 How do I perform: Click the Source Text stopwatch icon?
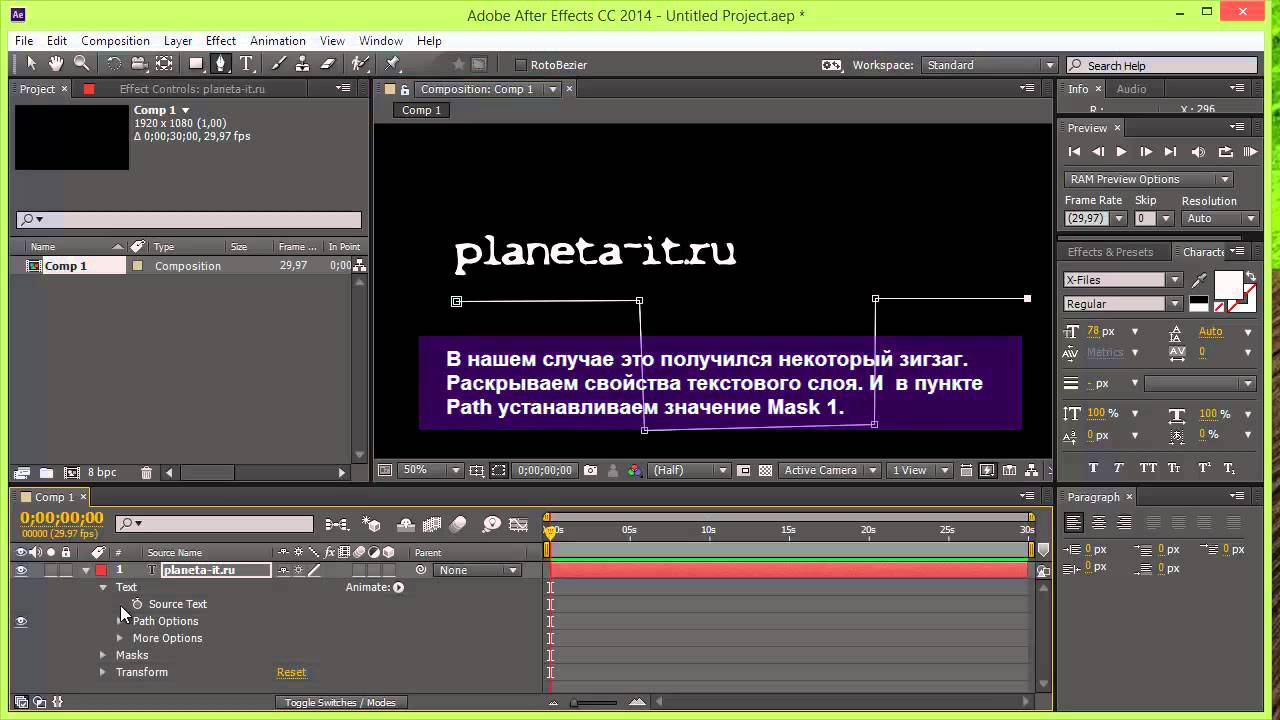point(137,604)
